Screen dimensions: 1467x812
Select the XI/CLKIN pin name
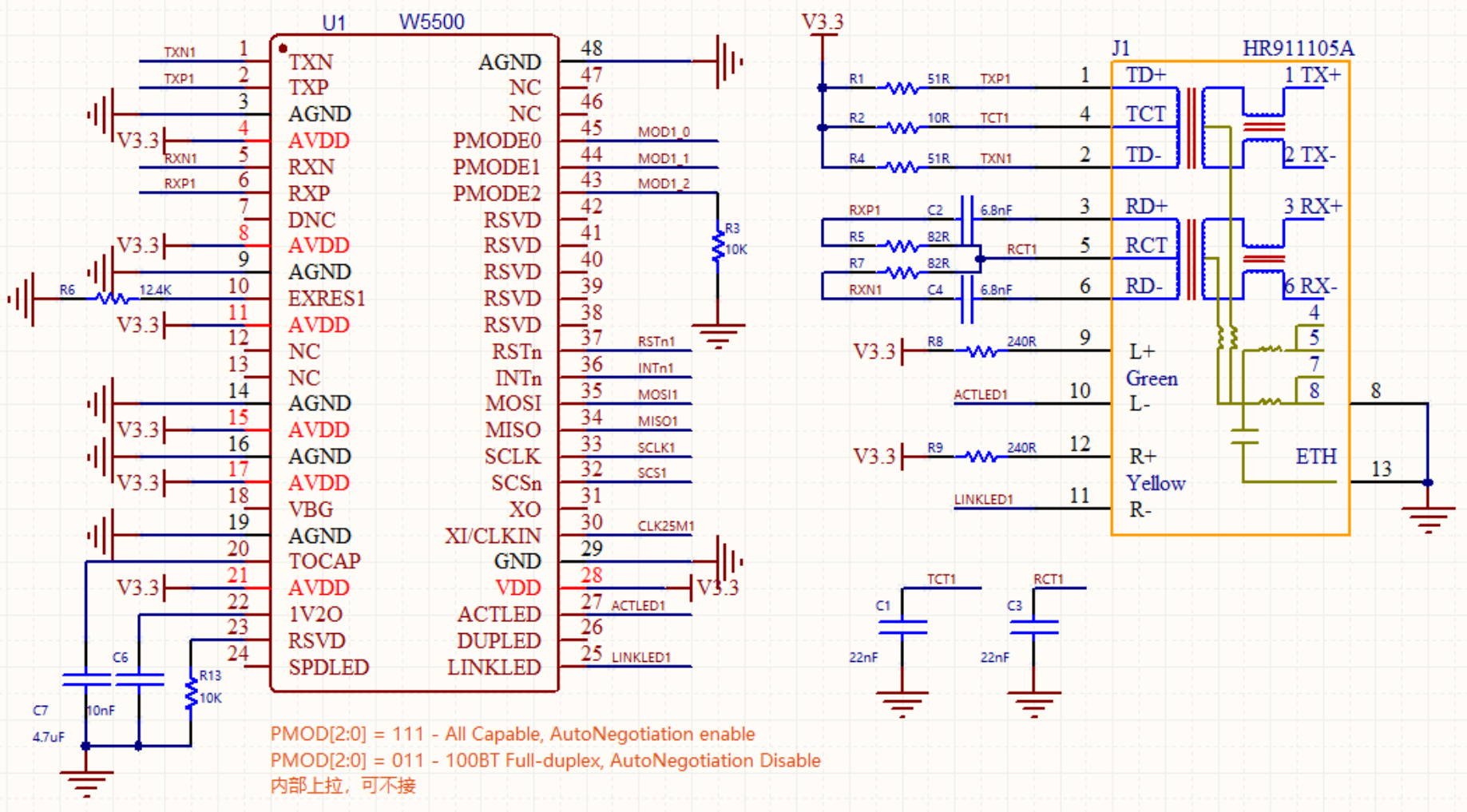pyautogui.click(x=493, y=536)
